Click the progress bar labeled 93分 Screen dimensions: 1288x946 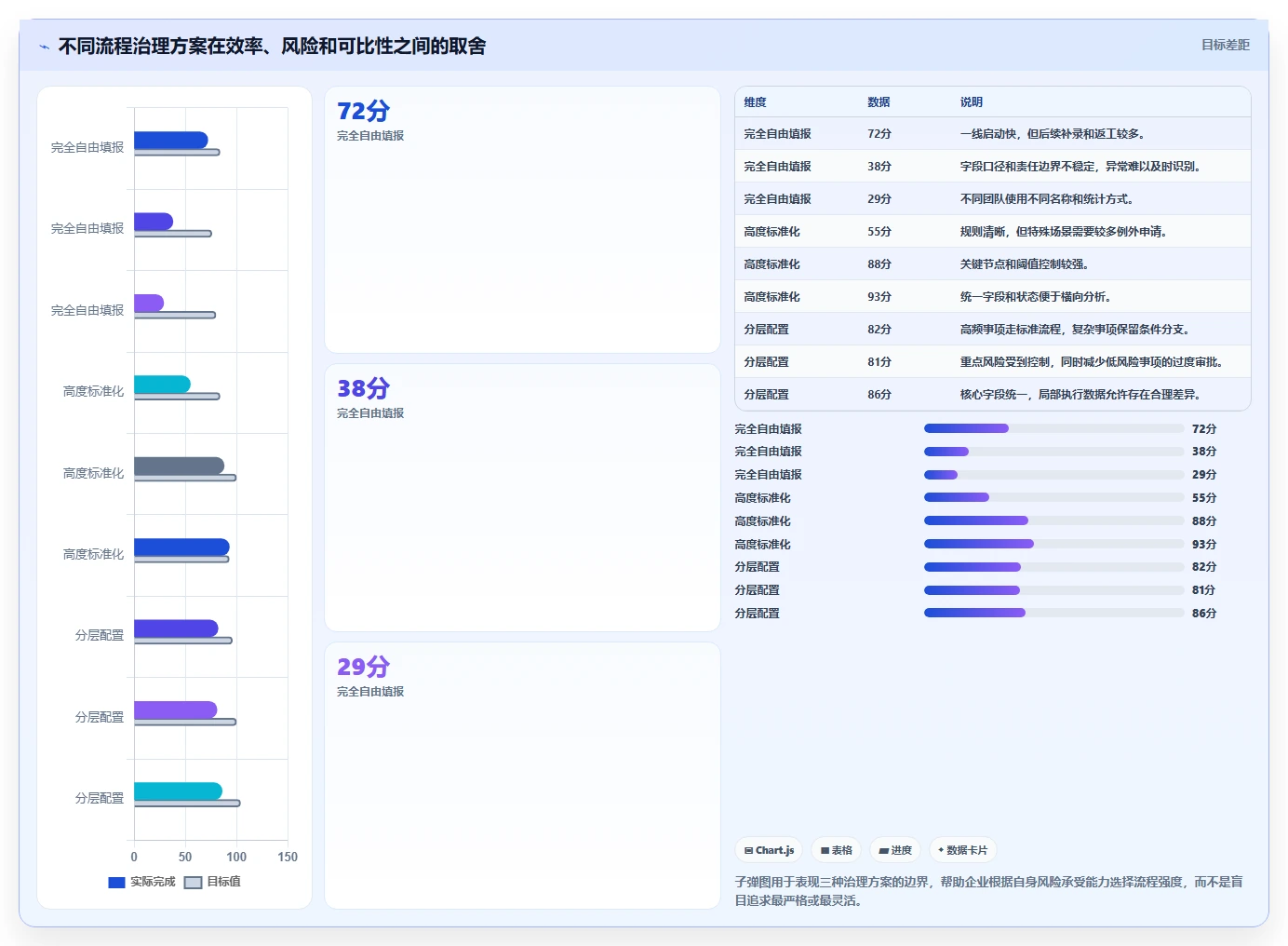(1053, 544)
